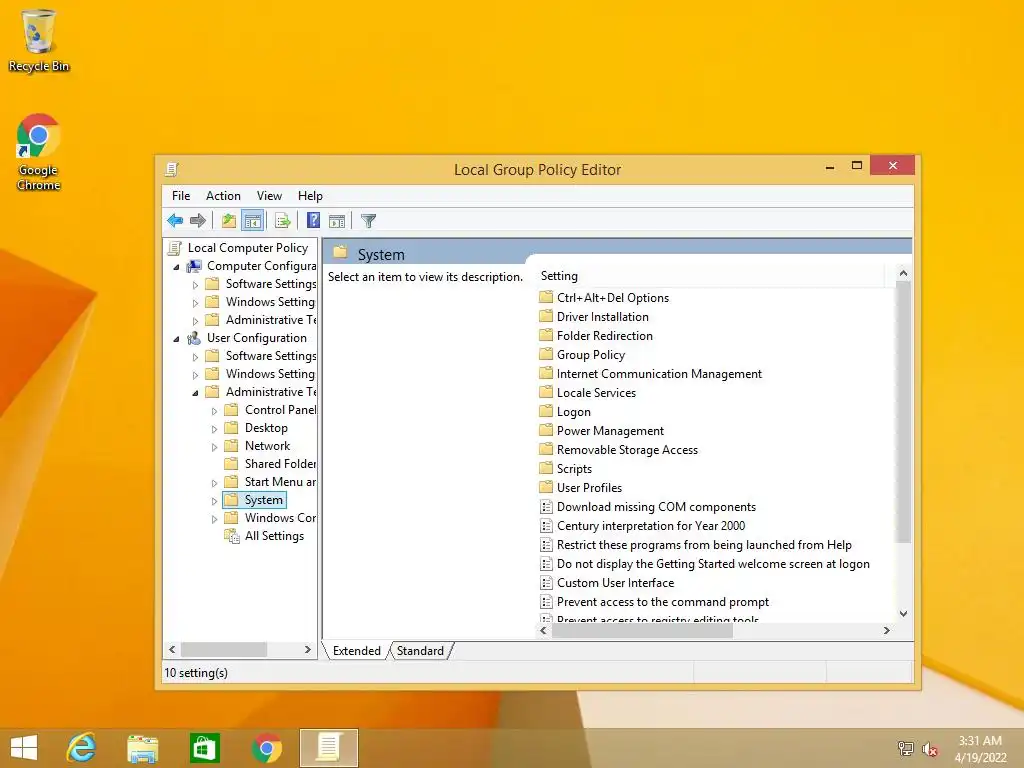Select Windows Components tree item
This screenshot has width=1024, height=768.
[270, 518]
